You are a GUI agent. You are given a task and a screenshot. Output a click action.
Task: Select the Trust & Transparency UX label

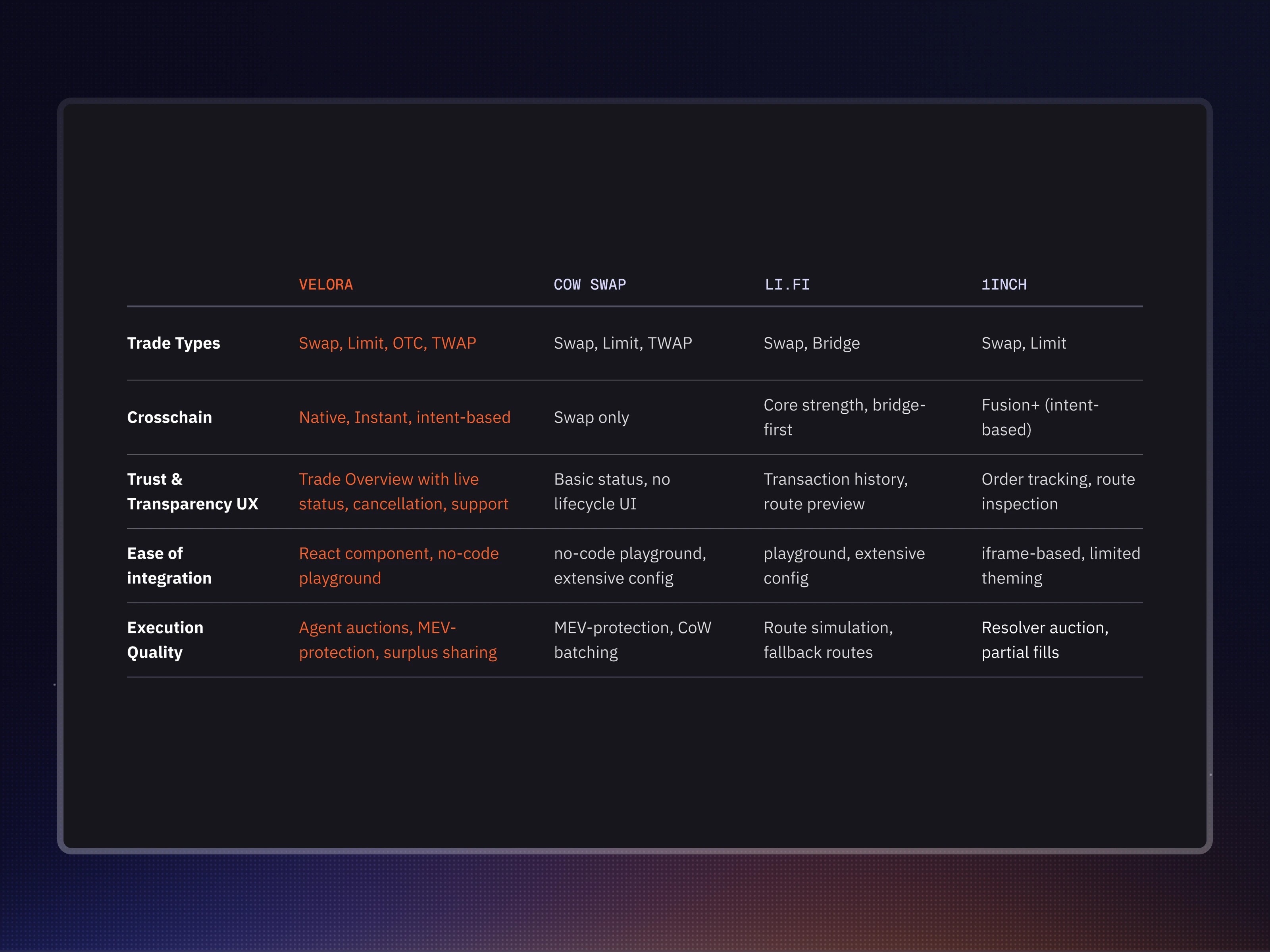point(192,491)
